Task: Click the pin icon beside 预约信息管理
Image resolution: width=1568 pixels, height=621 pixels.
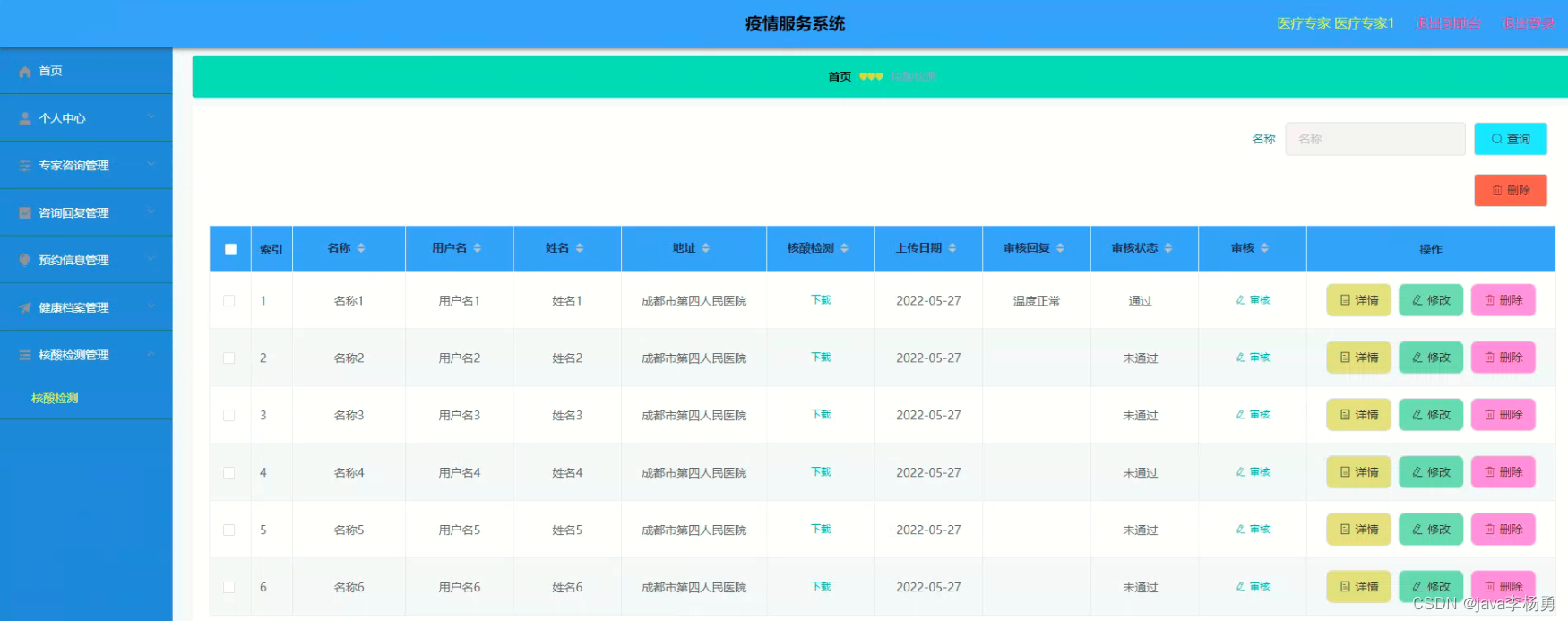Action: coord(25,260)
